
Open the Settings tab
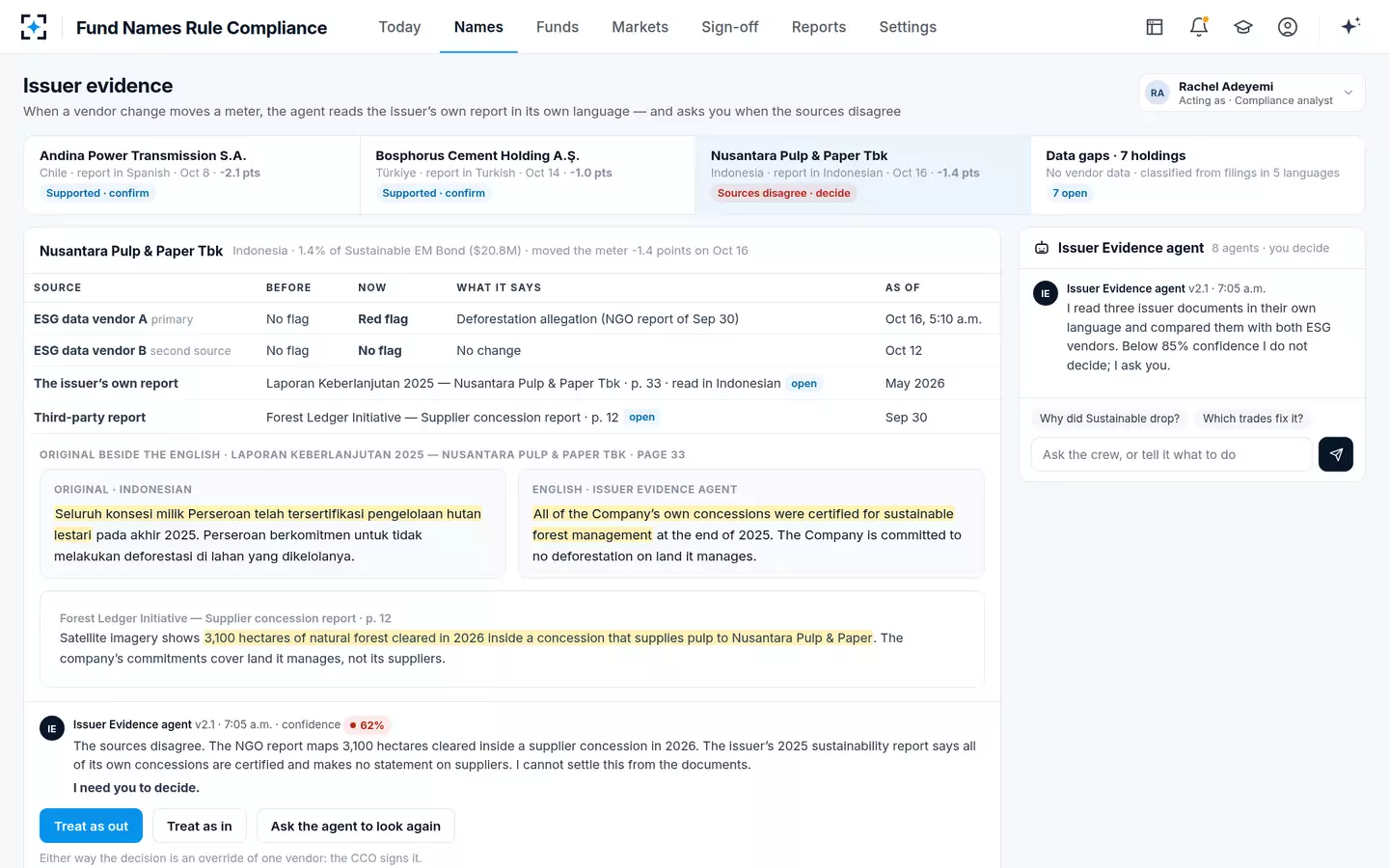coord(908,27)
